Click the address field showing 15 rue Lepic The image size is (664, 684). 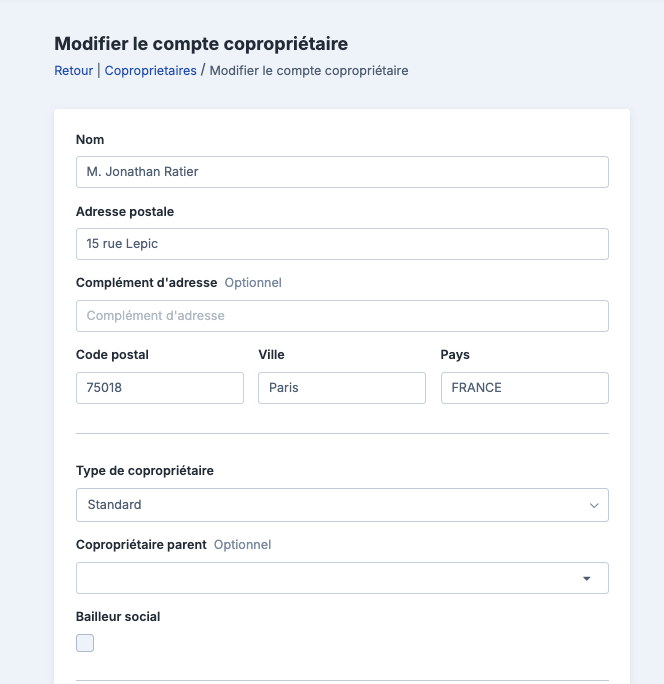pyautogui.click(x=342, y=244)
